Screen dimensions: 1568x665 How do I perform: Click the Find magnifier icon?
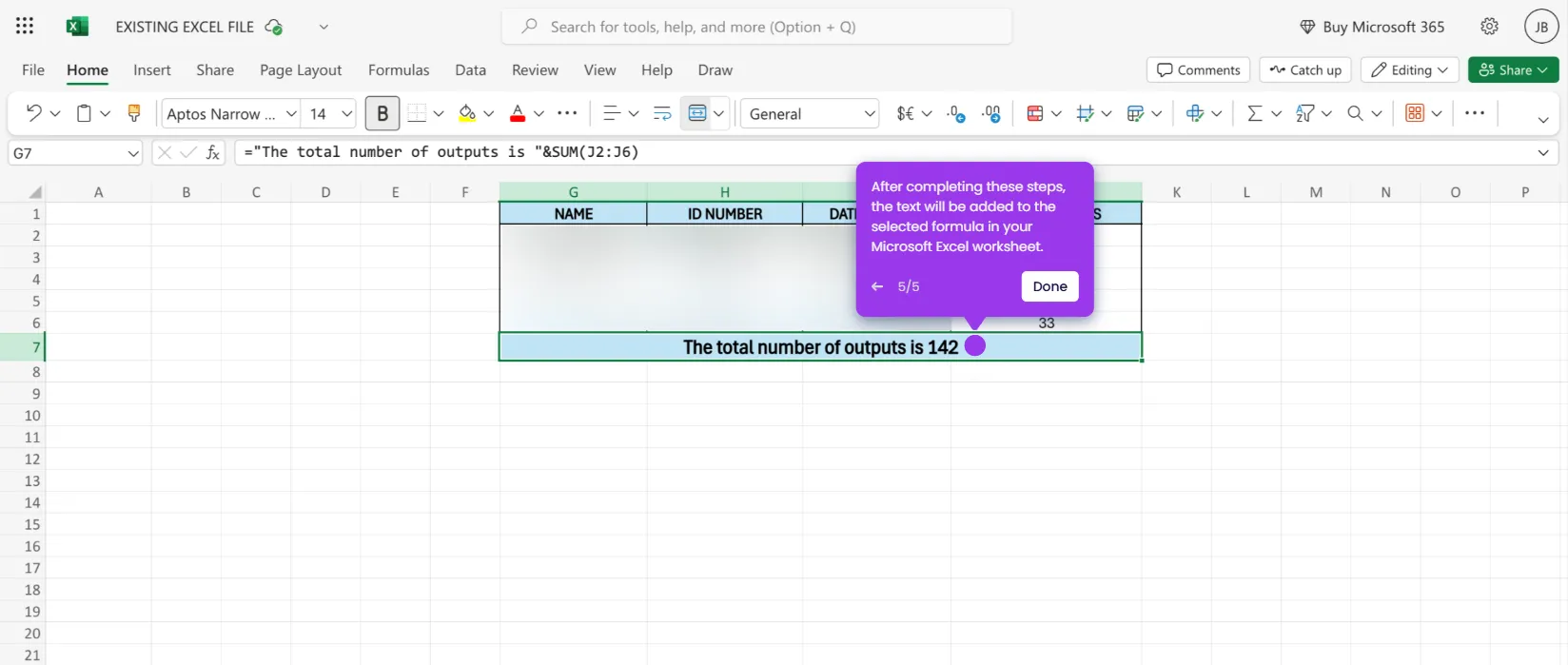click(1355, 113)
